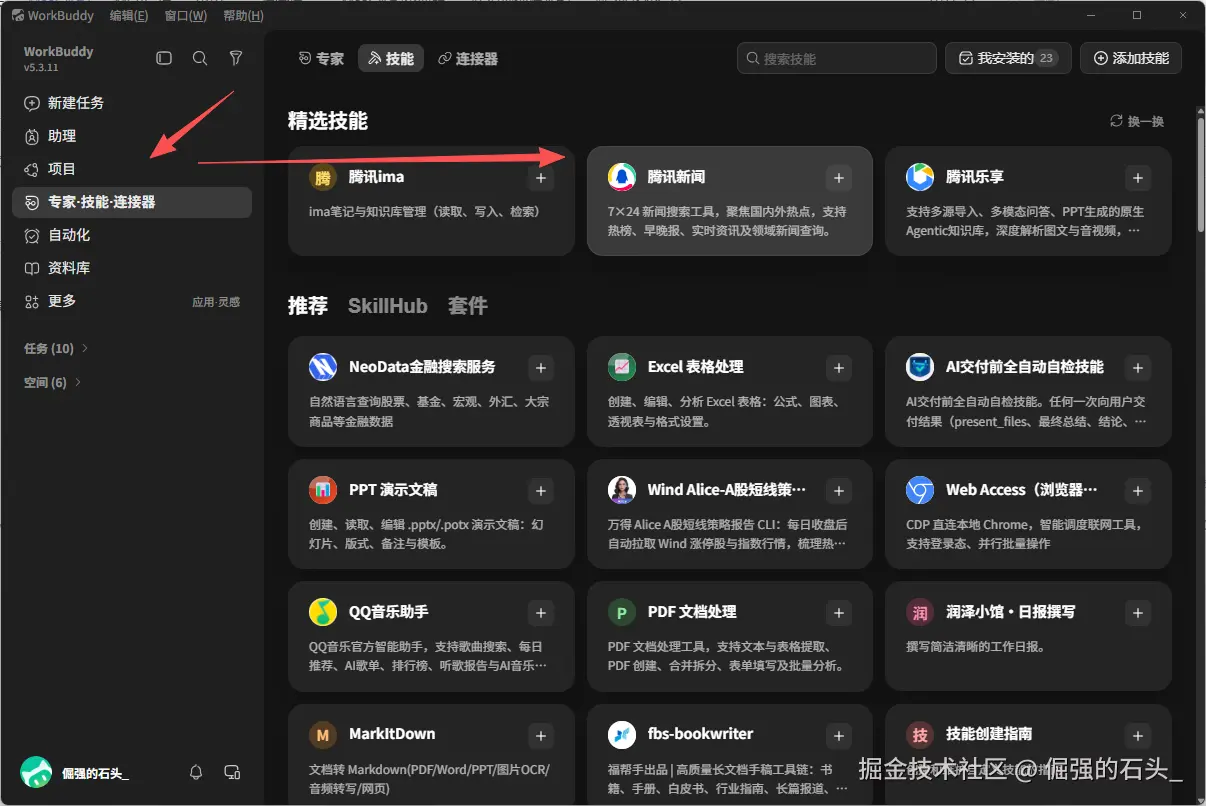
Task: Focus the 搜索技能 search field
Action: click(x=837, y=58)
